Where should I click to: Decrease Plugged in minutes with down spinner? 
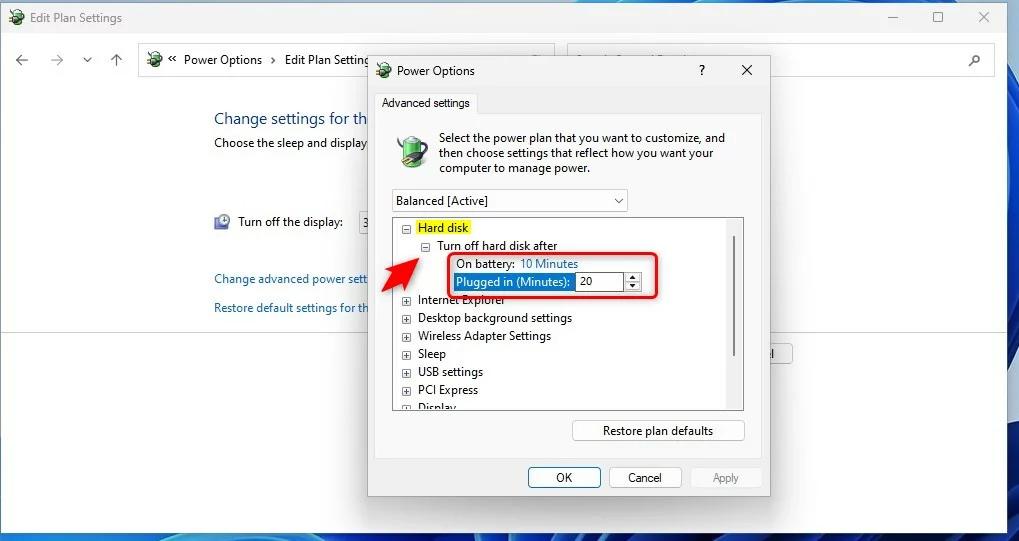pyautogui.click(x=632, y=286)
